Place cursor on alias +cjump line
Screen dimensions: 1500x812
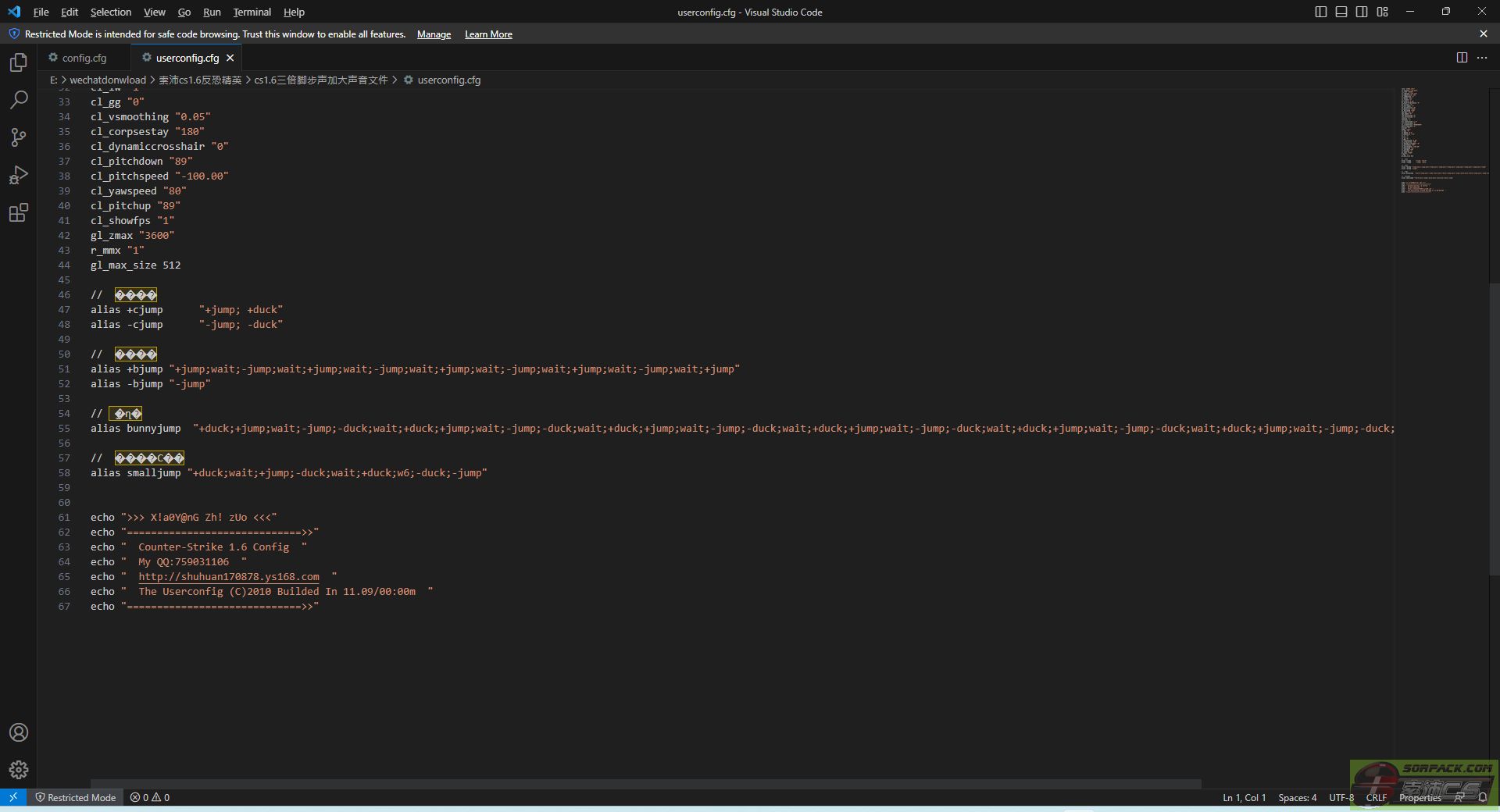[187, 309]
